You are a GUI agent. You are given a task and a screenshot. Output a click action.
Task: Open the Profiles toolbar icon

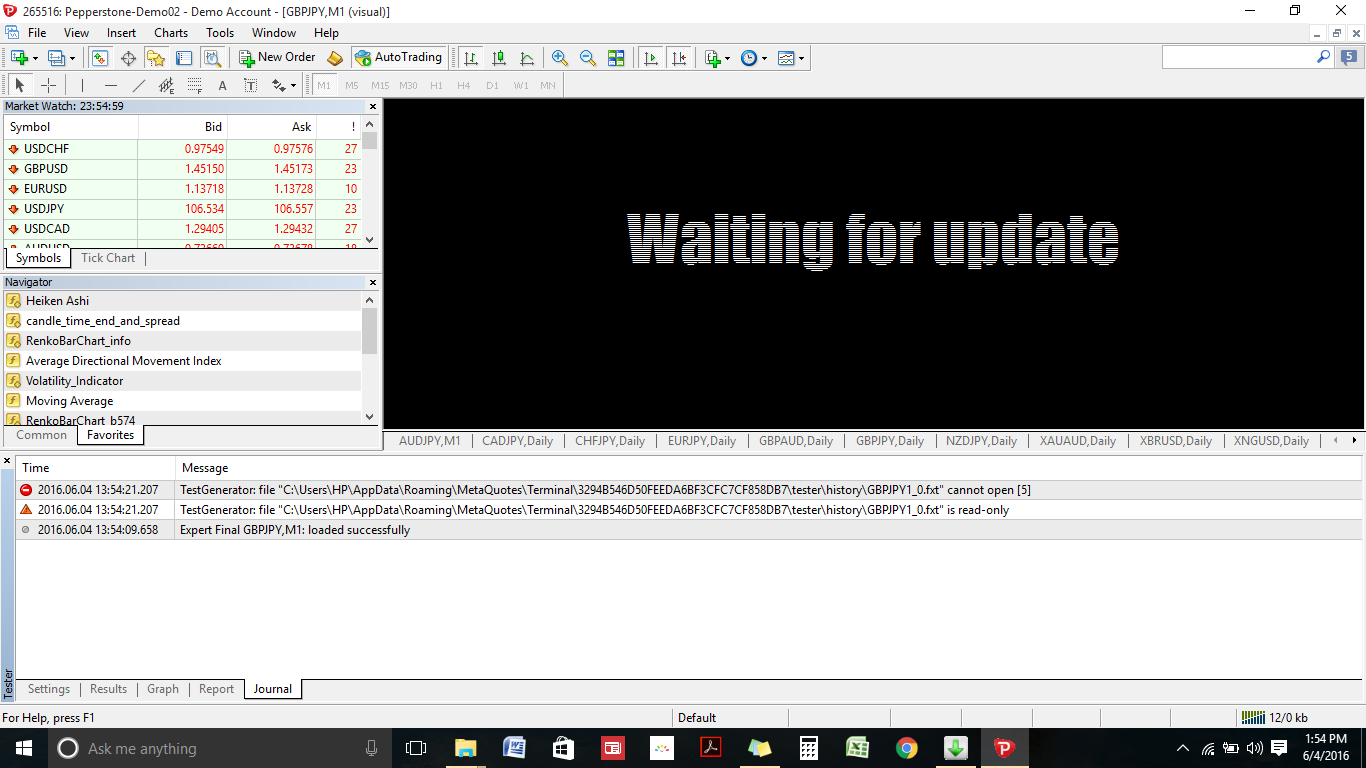(55, 58)
